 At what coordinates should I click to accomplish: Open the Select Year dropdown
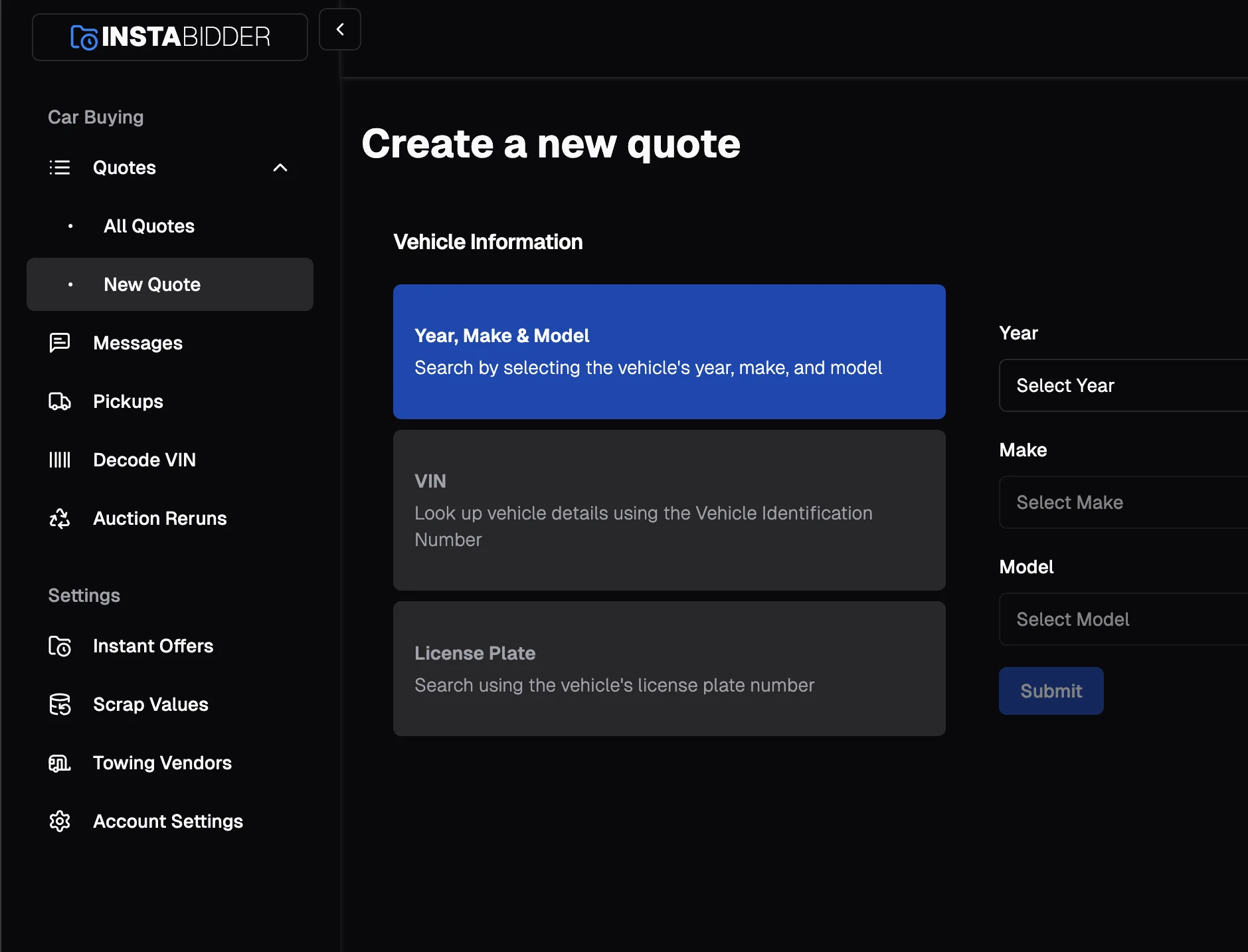(1123, 385)
